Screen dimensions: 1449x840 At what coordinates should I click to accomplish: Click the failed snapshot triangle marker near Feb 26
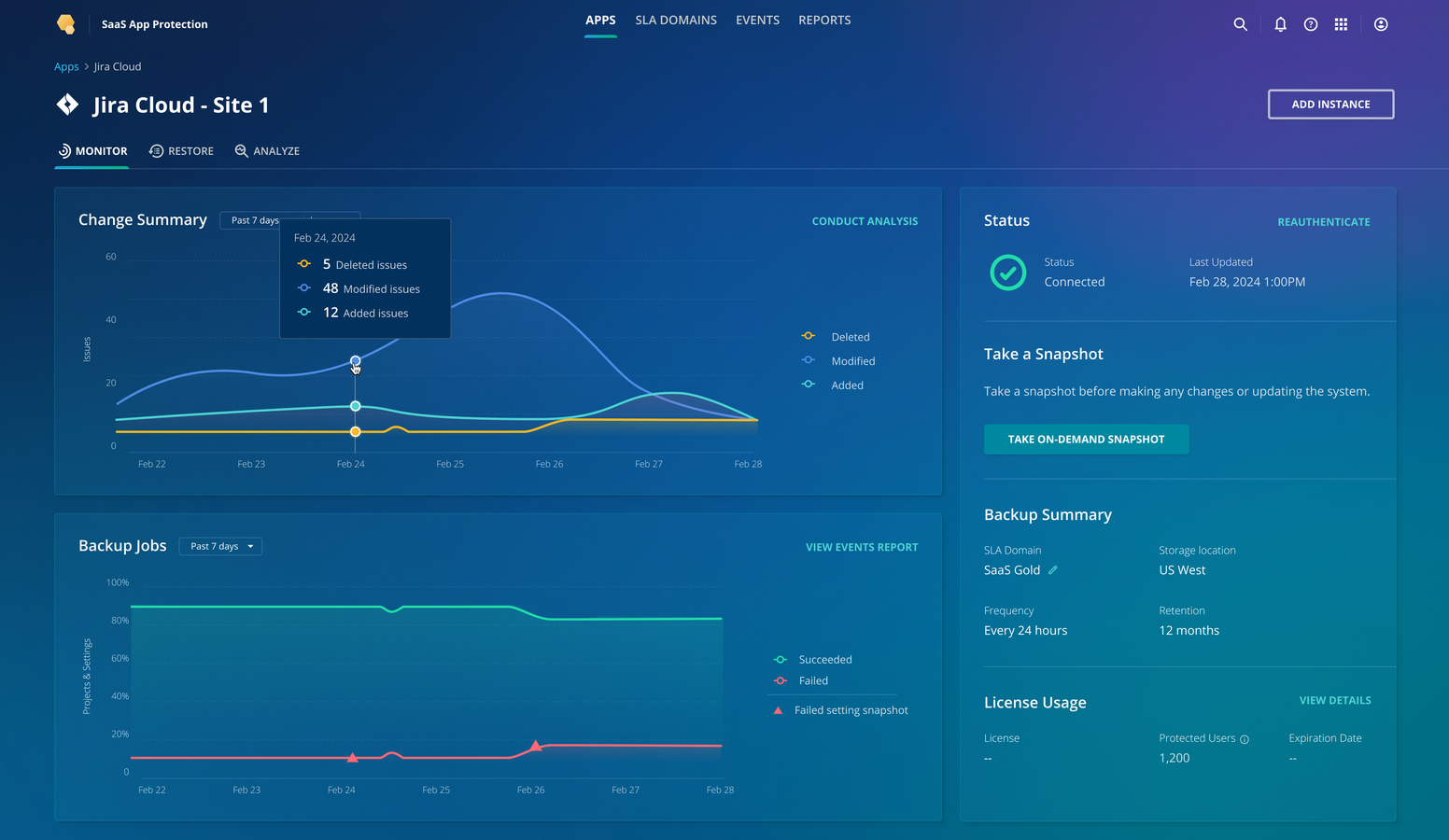pyautogui.click(x=536, y=745)
